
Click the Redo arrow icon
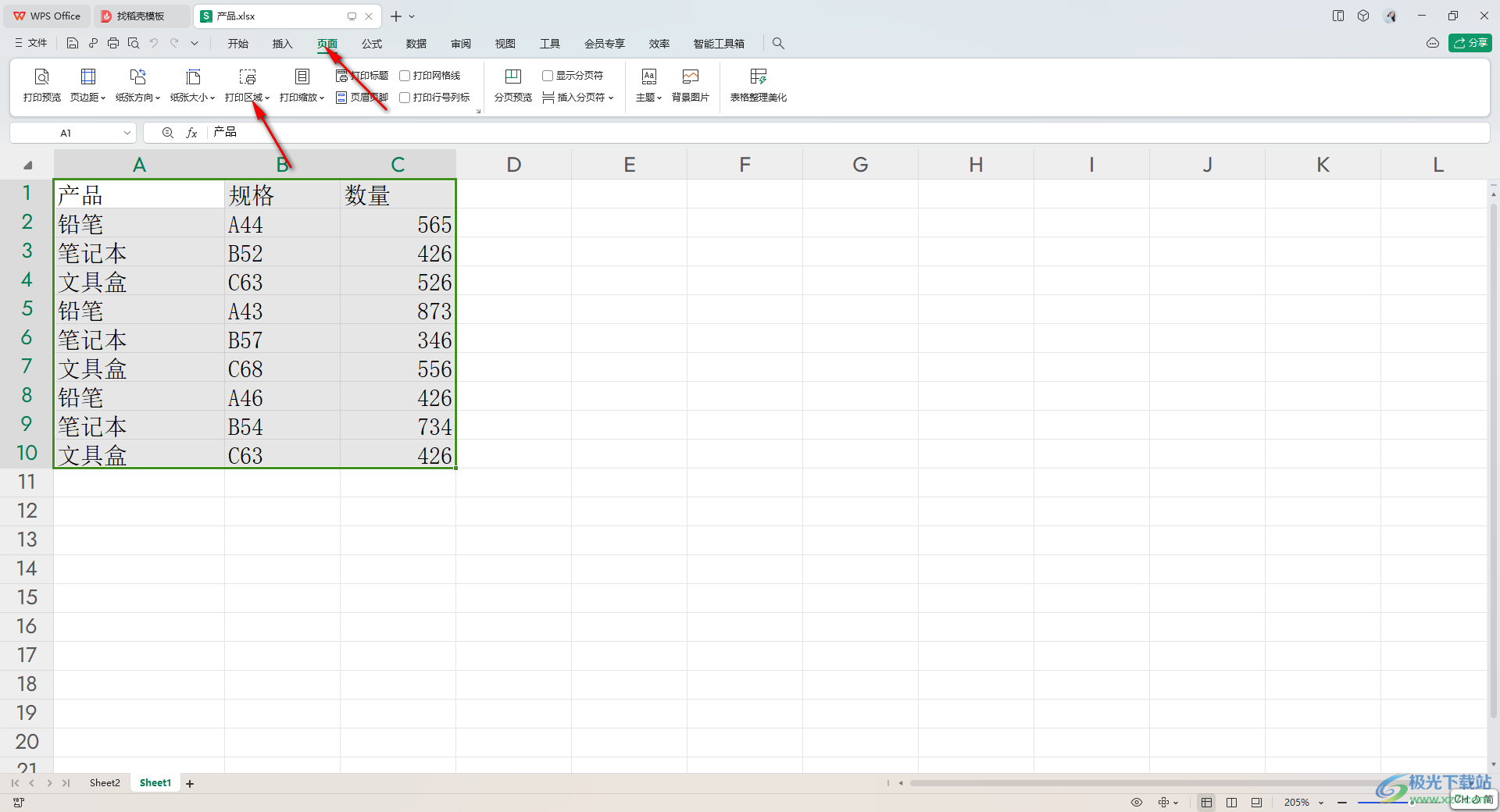(x=174, y=44)
